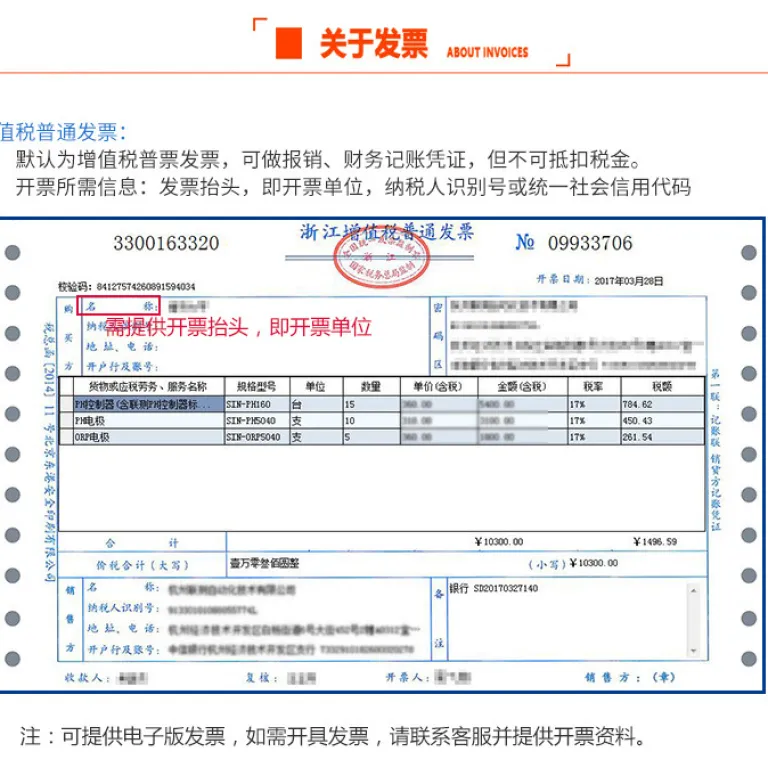This screenshot has height=768, width=768.
Task: Click the line starting 默认为增值税普票发票
Action: pos(329,160)
